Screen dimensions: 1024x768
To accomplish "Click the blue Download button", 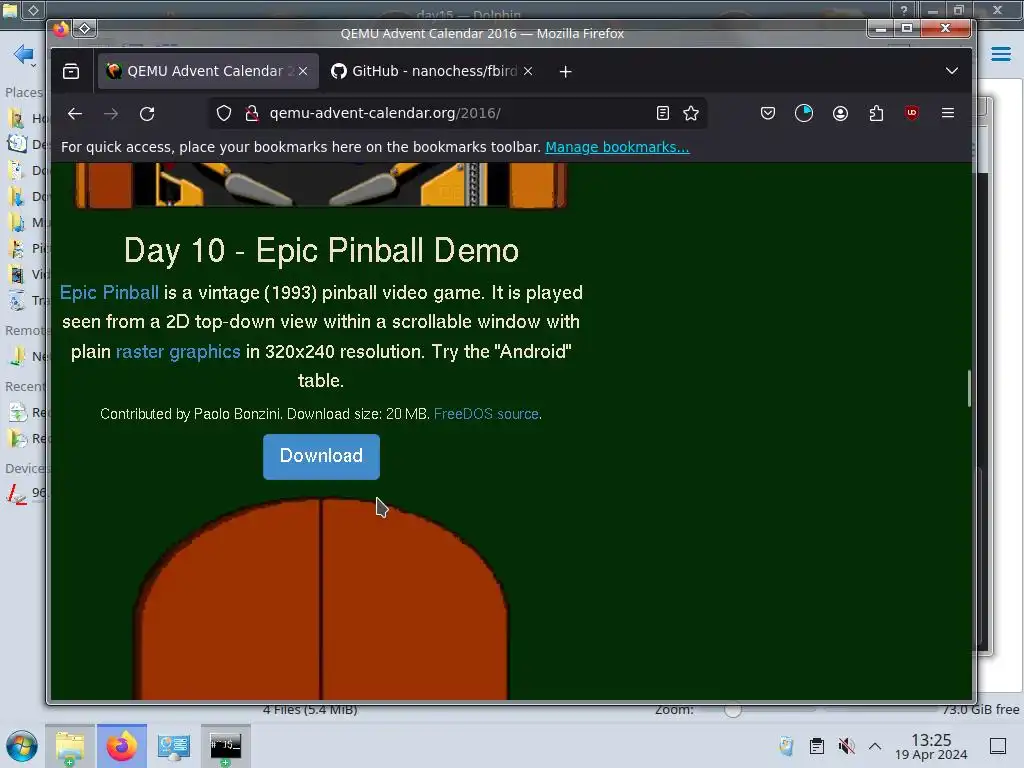I will coord(321,456).
